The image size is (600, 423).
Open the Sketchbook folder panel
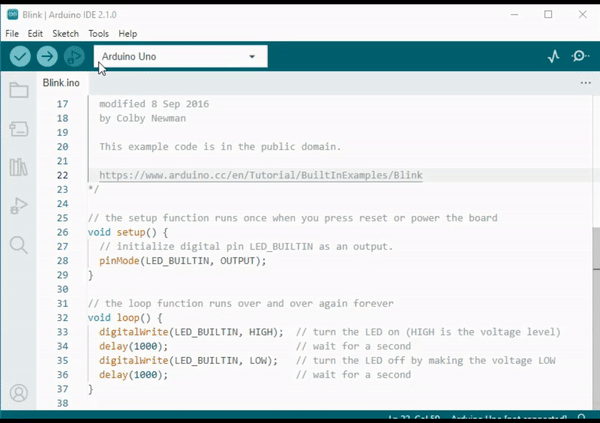19,90
